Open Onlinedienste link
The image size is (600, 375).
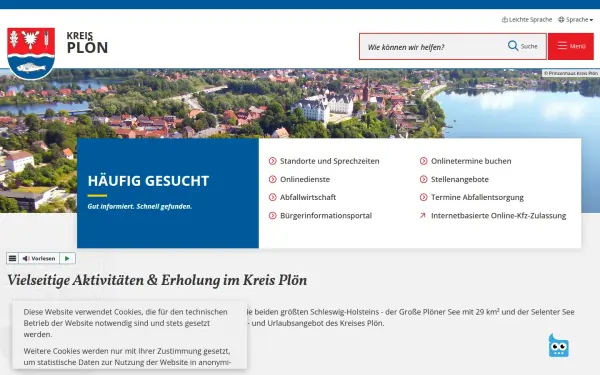(305, 179)
